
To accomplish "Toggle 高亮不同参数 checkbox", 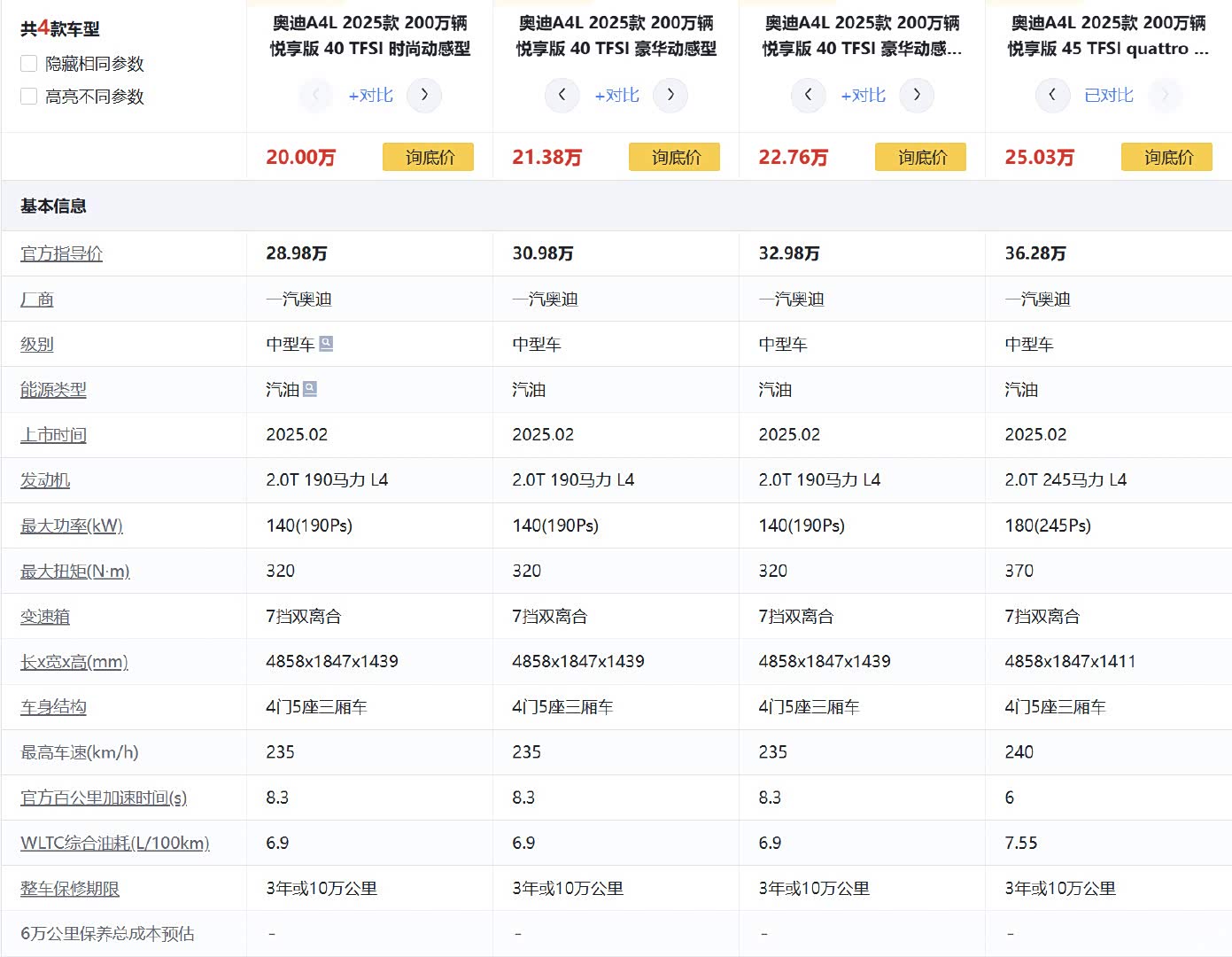I will point(29,97).
